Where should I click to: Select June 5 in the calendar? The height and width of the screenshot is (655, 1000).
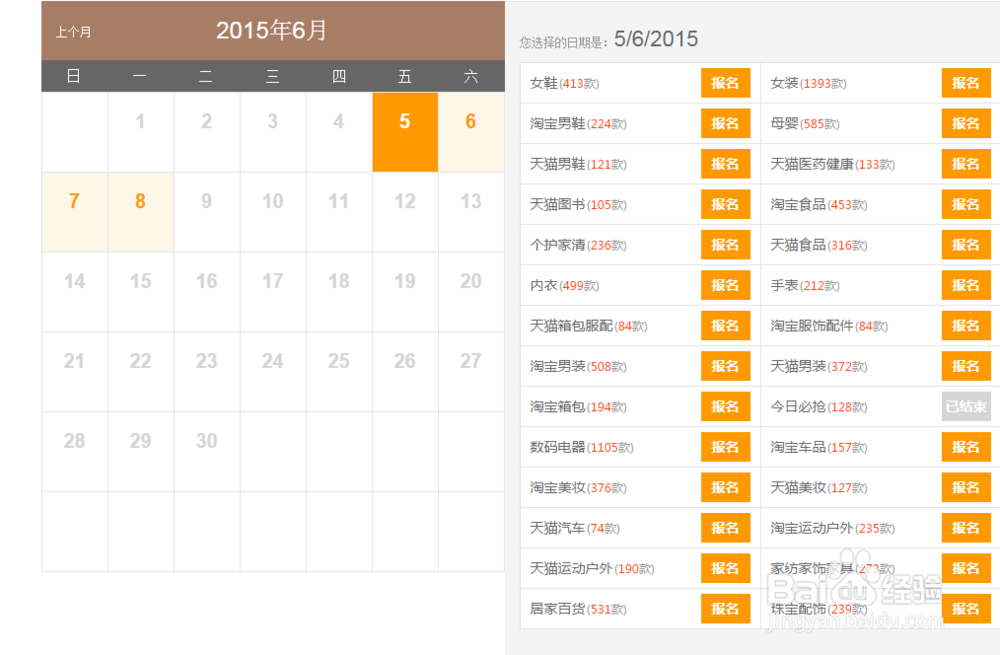pos(405,132)
